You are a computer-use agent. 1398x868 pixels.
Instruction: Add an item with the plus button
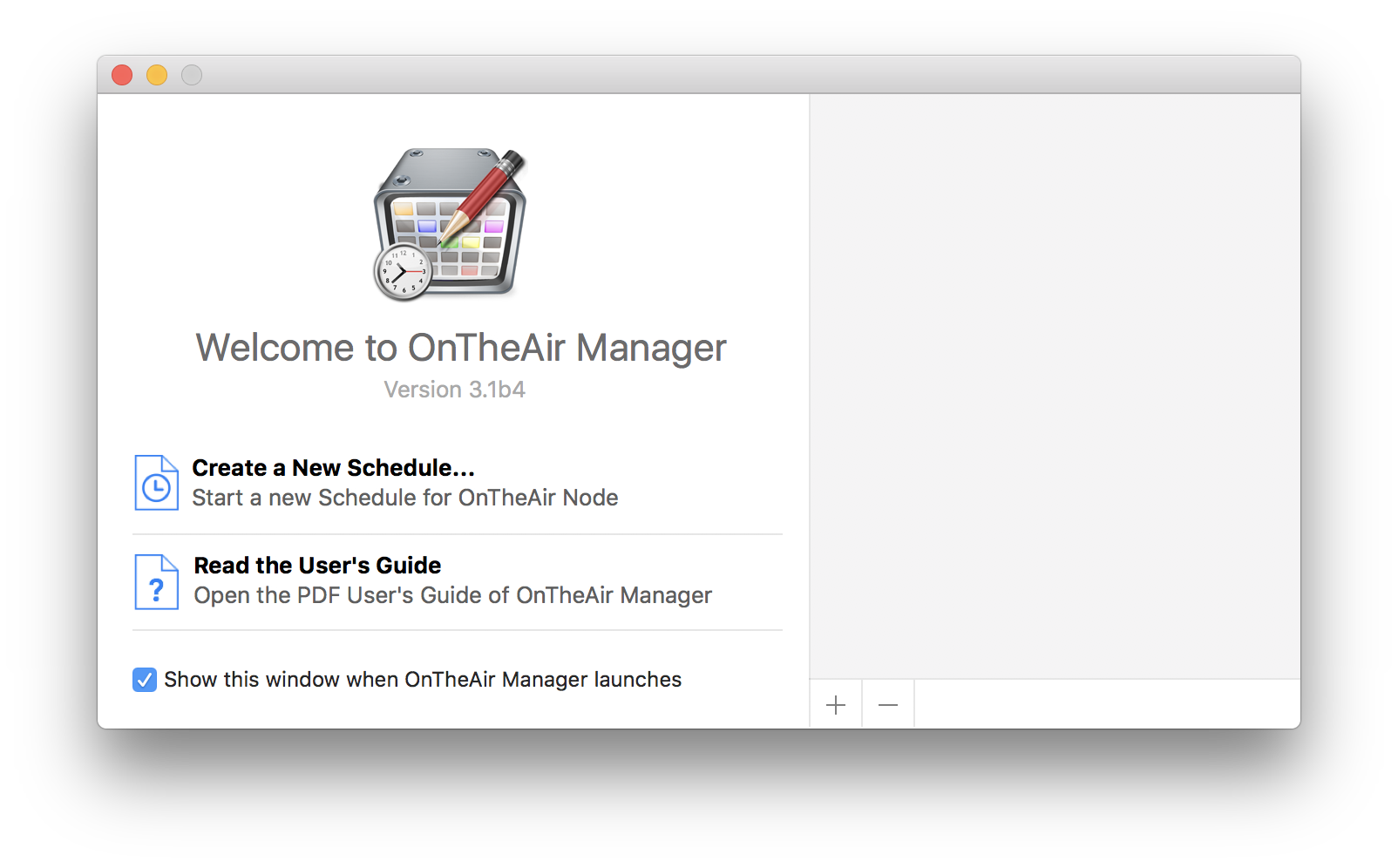(x=836, y=704)
